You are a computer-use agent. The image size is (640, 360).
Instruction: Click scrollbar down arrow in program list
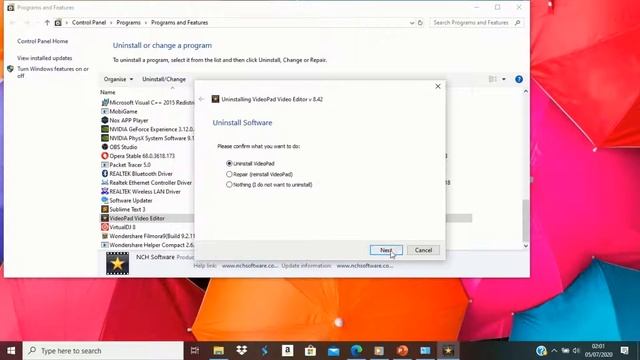pos(526,246)
